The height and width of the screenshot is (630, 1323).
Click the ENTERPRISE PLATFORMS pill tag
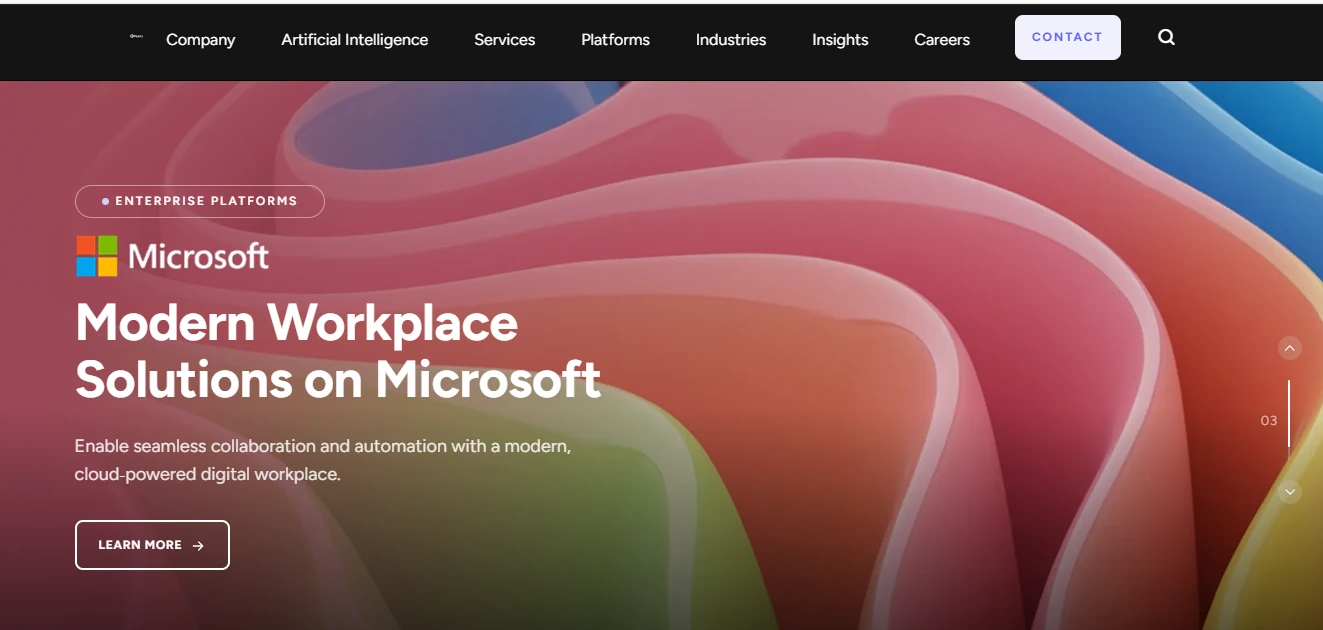[x=200, y=201]
